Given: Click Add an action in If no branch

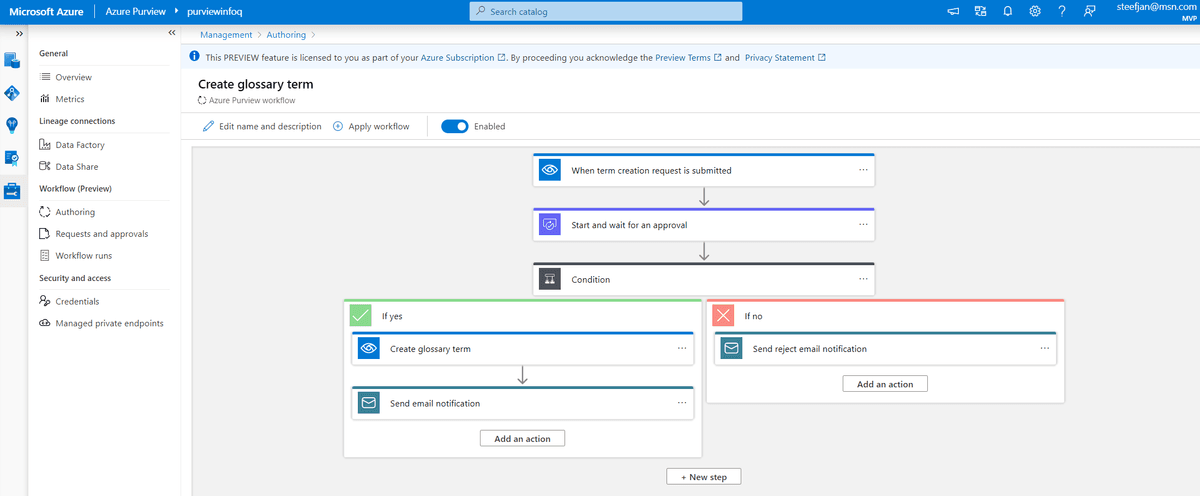Looking at the screenshot, I should click(x=886, y=384).
